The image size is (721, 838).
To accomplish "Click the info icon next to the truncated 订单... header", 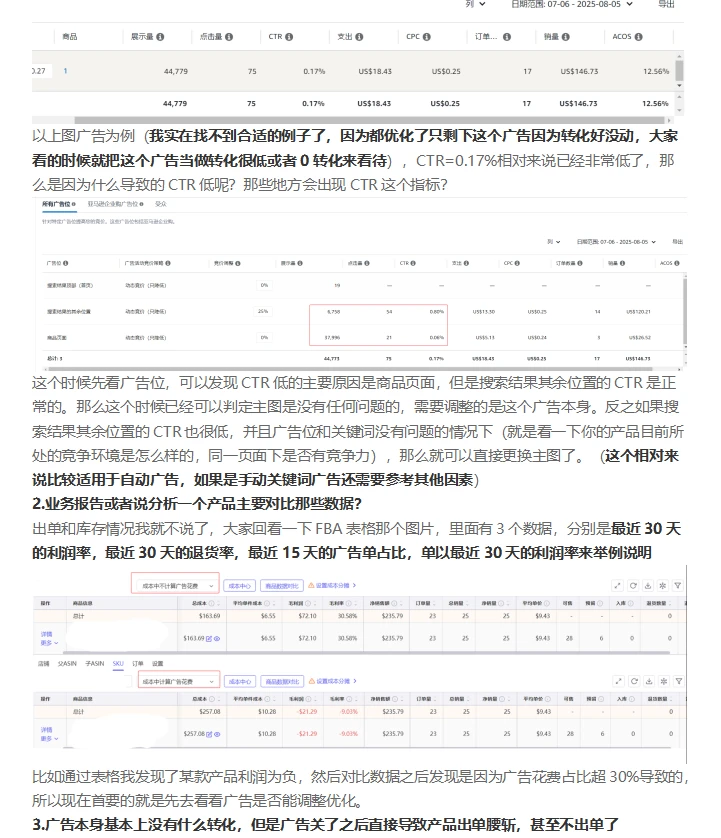I will point(507,37).
